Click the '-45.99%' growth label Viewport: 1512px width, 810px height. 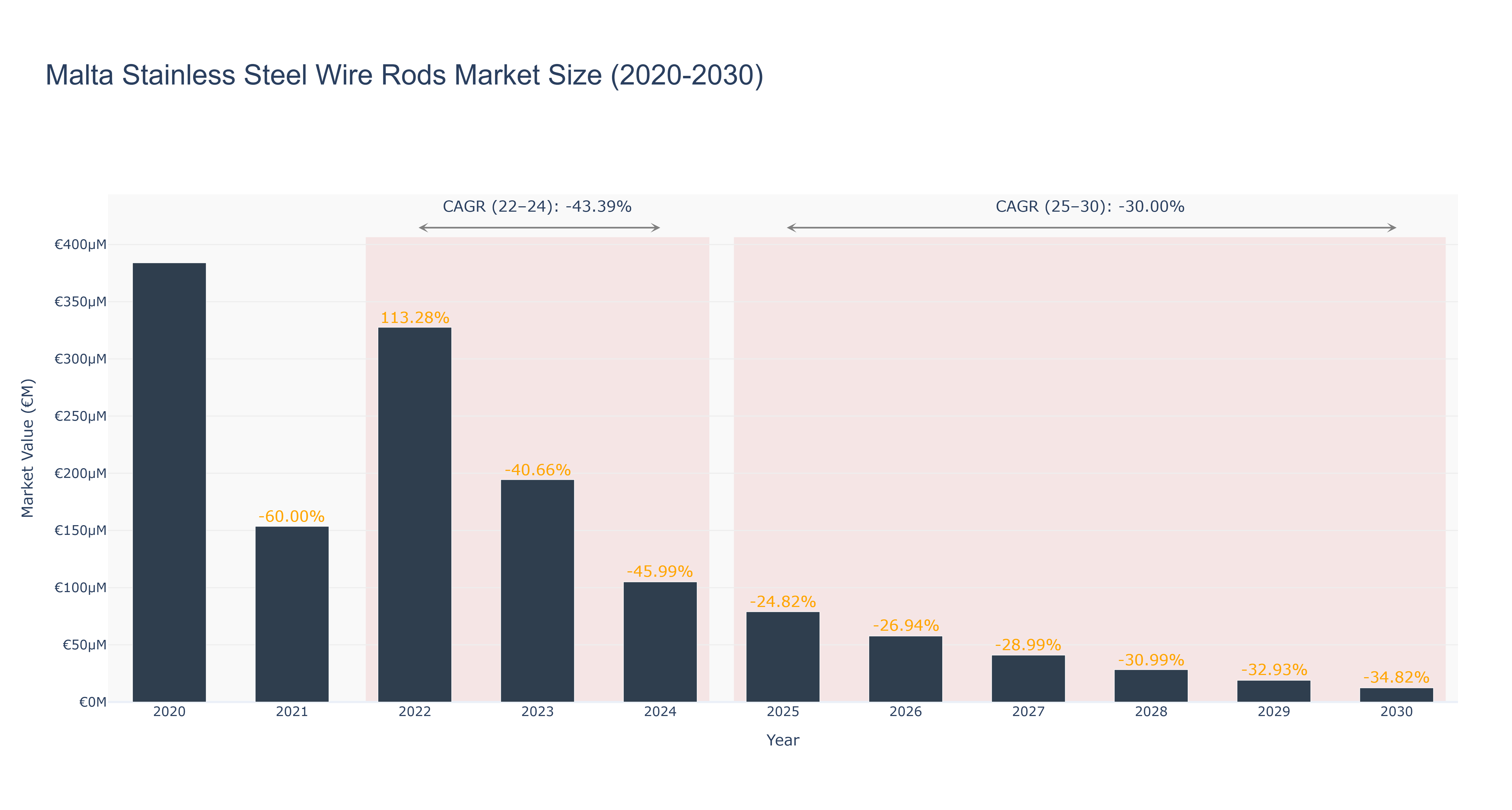tap(660, 572)
